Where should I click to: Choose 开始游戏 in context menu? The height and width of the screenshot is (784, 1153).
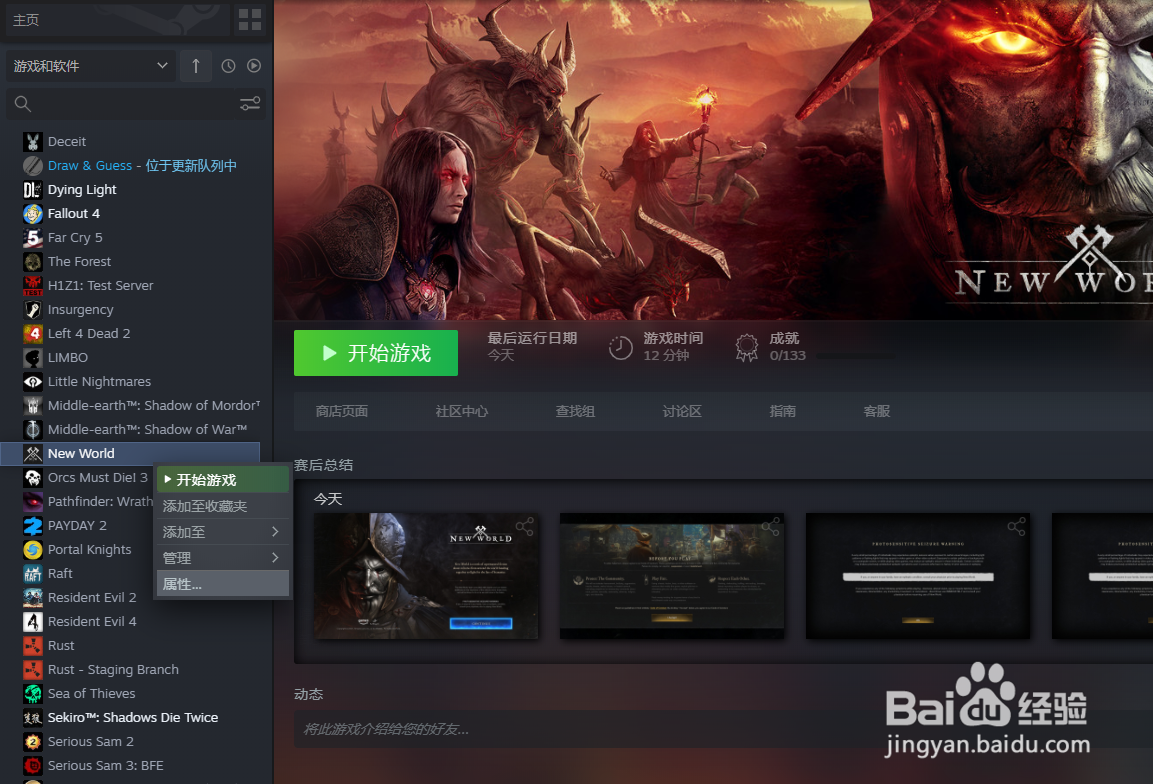(x=221, y=480)
